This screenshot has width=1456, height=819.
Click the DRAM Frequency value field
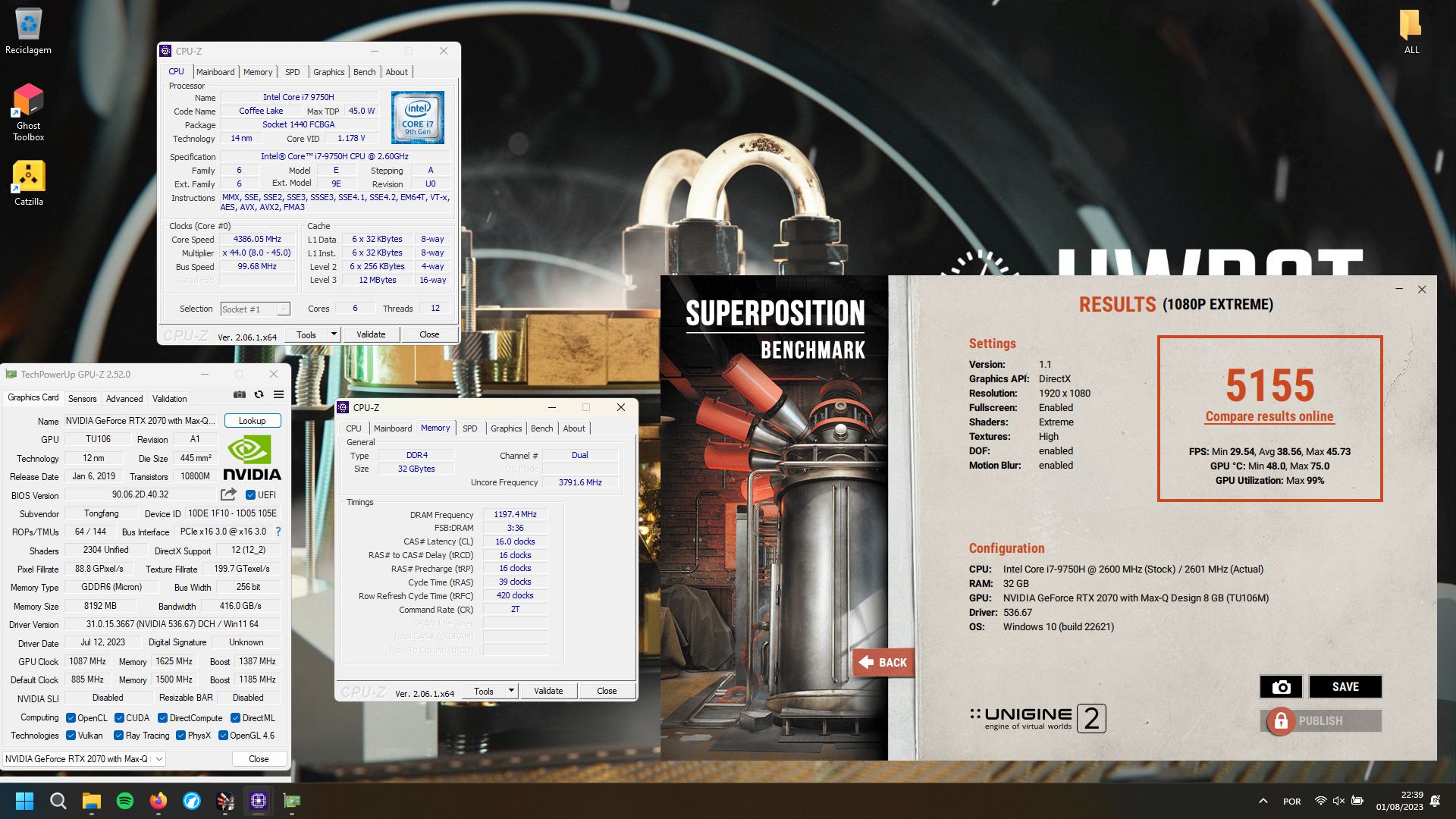click(x=515, y=514)
